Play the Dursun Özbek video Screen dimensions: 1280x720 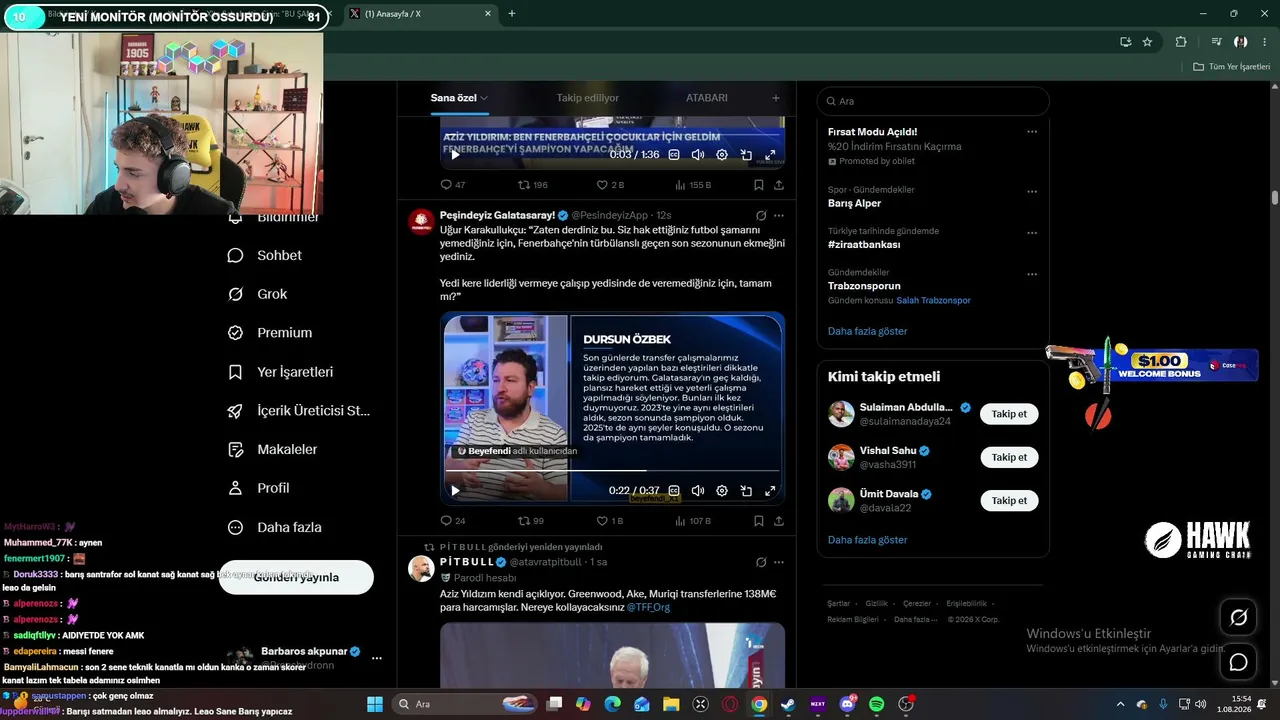pyautogui.click(x=455, y=491)
